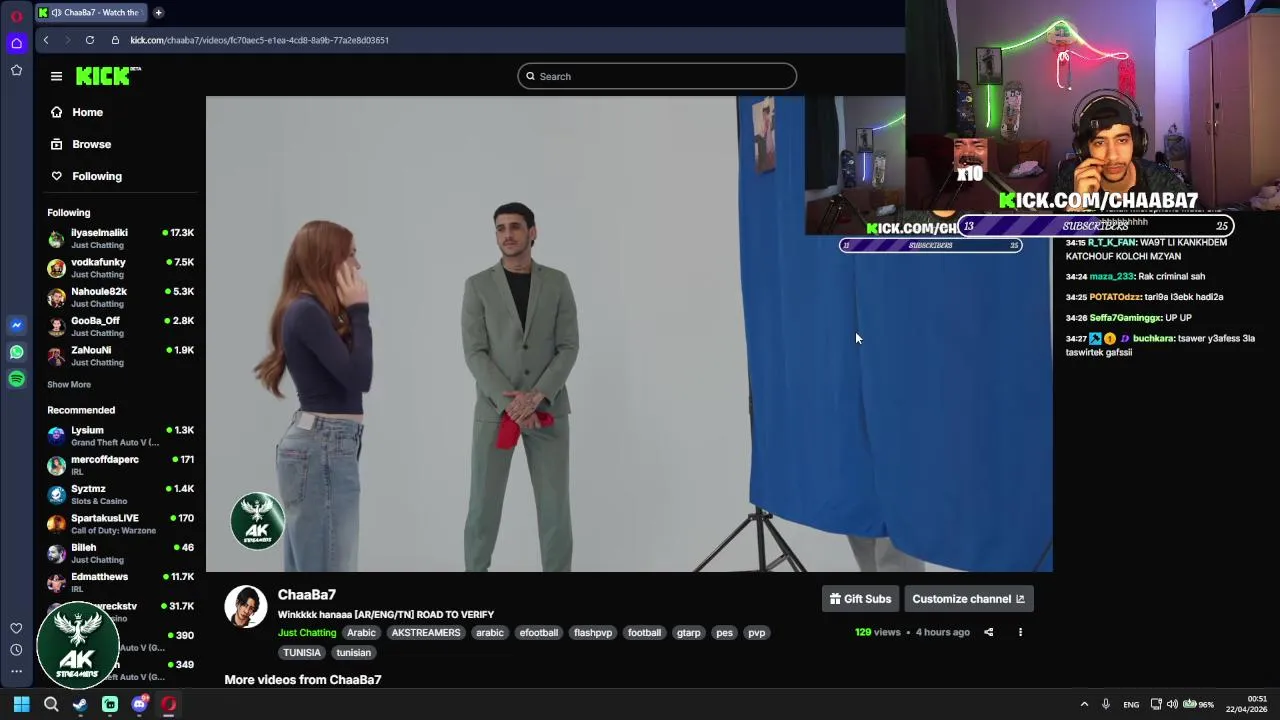Open ilyaselmaliki channel in Following

point(120,238)
